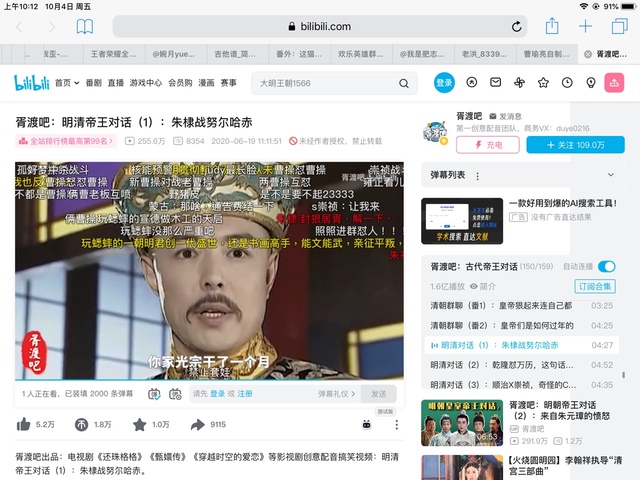Click the bilibili search input field

[x=320, y=83]
